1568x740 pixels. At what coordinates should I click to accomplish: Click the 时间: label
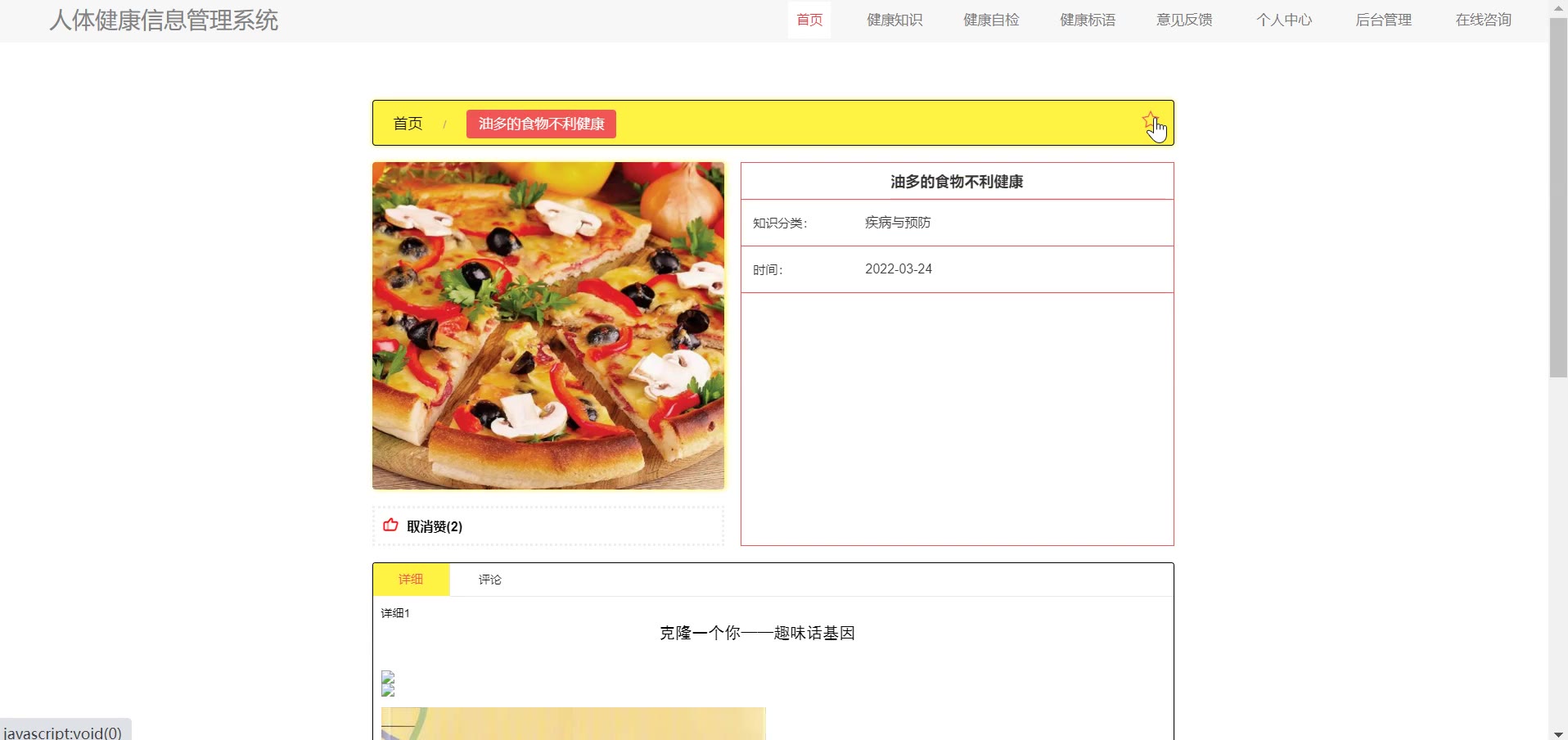(768, 270)
